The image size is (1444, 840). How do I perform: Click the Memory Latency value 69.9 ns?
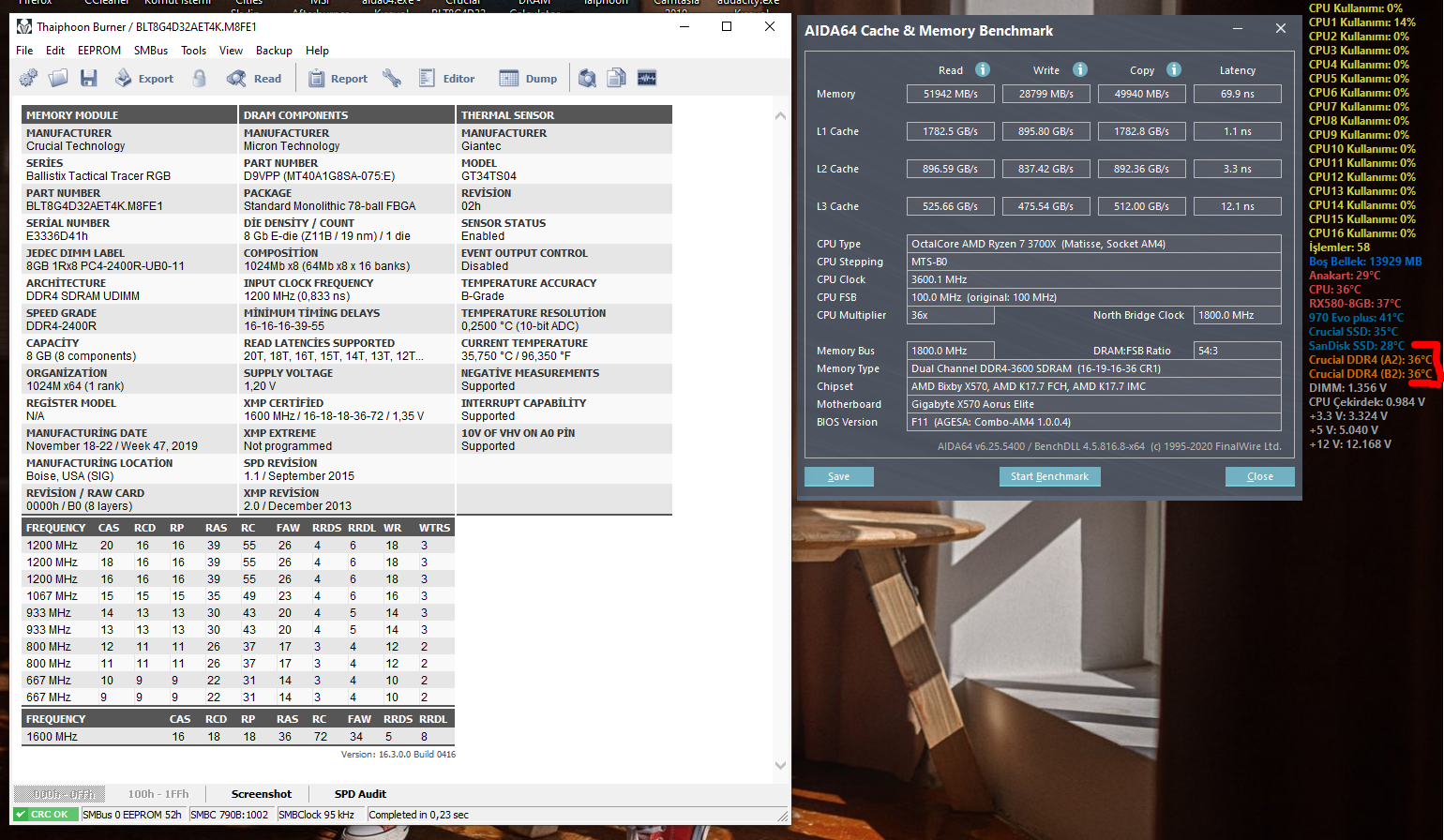point(1238,94)
